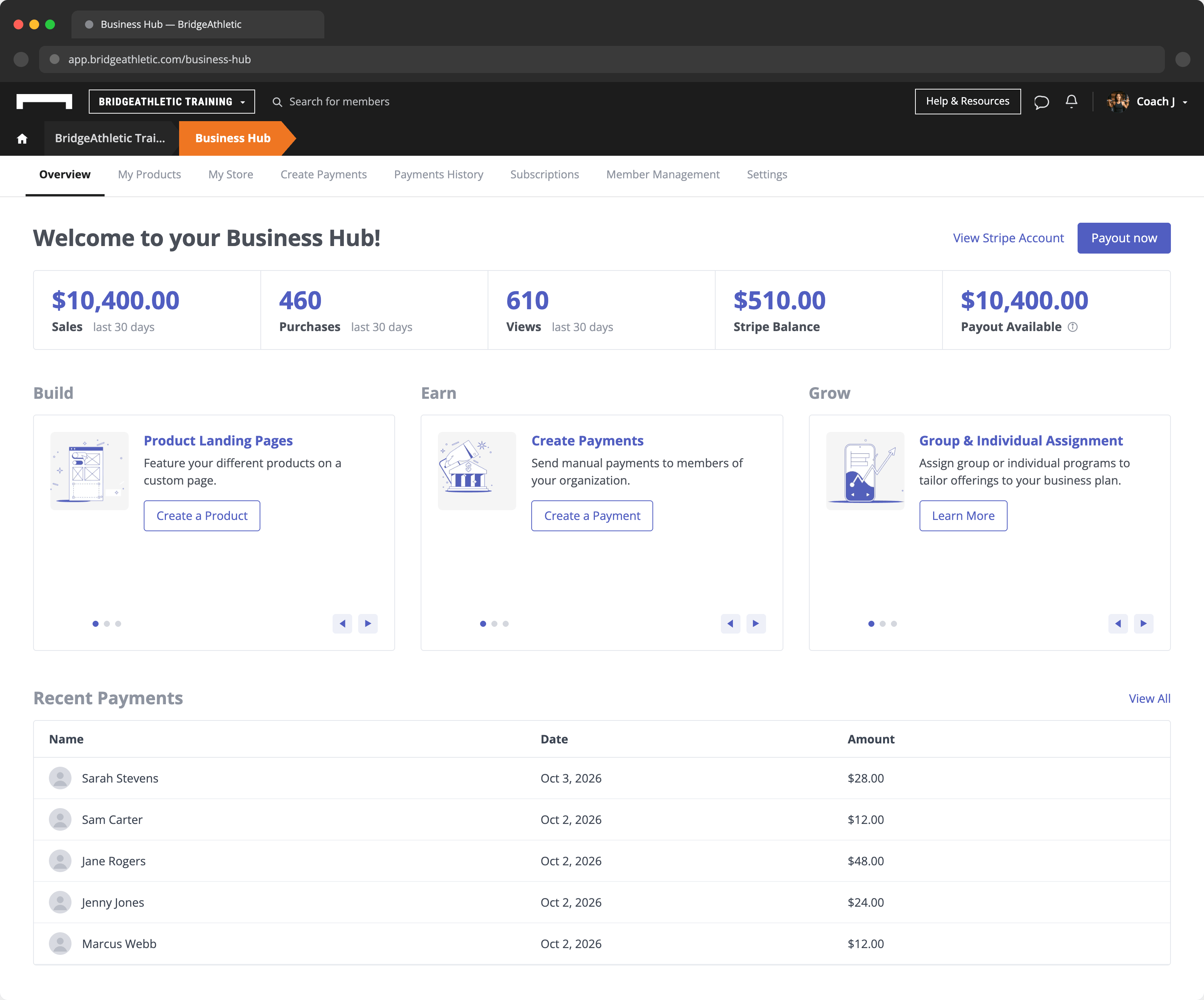Viewport: 1204px width, 1000px height.
Task: Open Create Payments card title link
Action: [587, 440]
